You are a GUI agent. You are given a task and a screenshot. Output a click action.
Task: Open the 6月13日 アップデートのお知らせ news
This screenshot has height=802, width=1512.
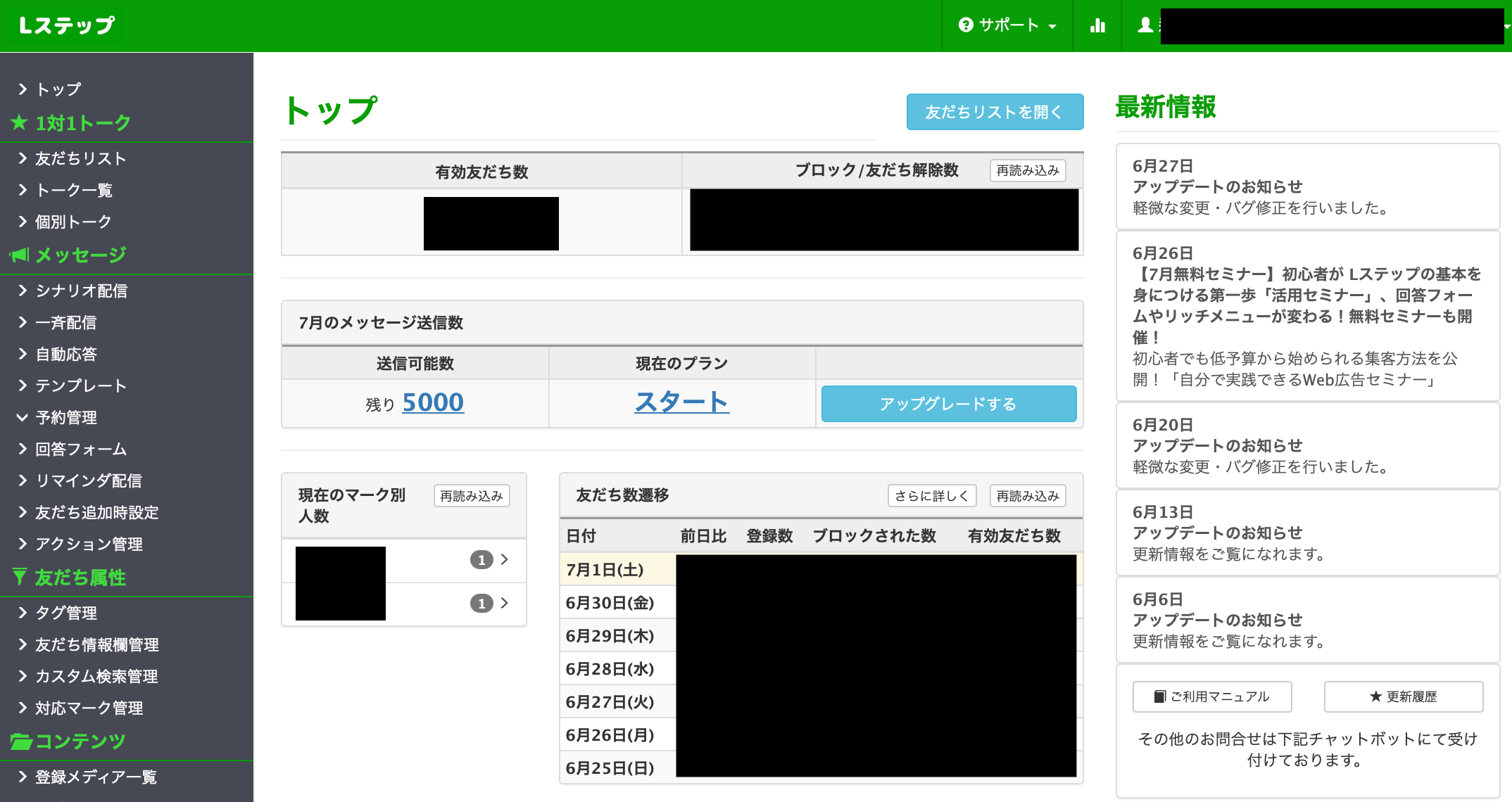pyautogui.click(x=1308, y=533)
